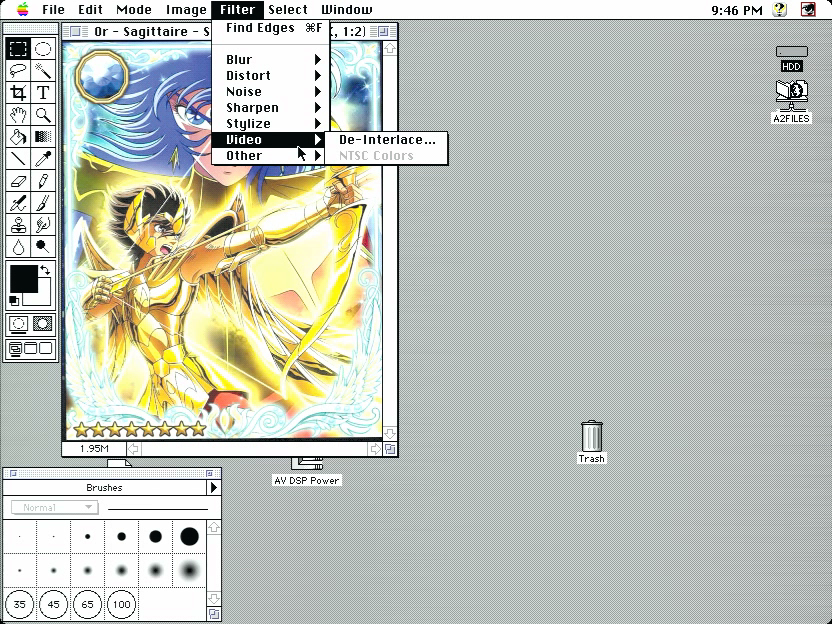Open the Apple menu
The width and height of the screenshot is (832, 624).
23,10
